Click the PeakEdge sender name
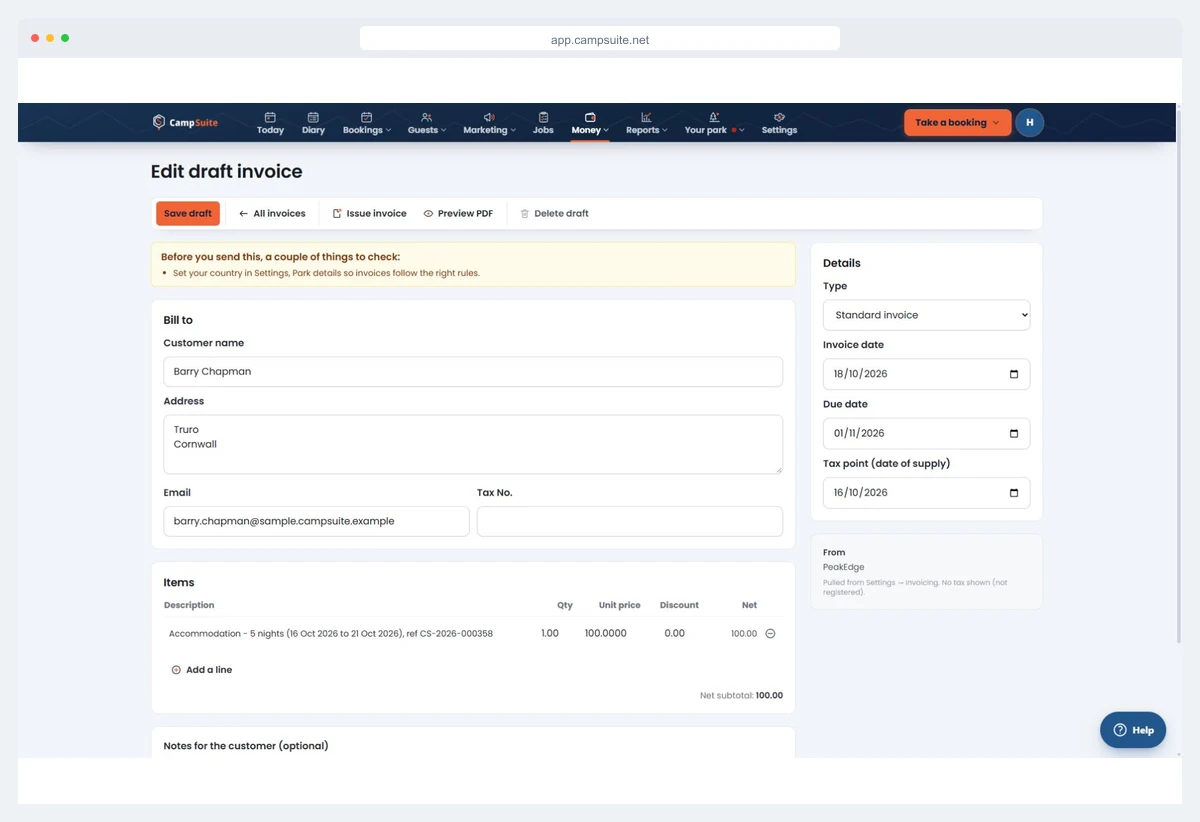 point(844,567)
